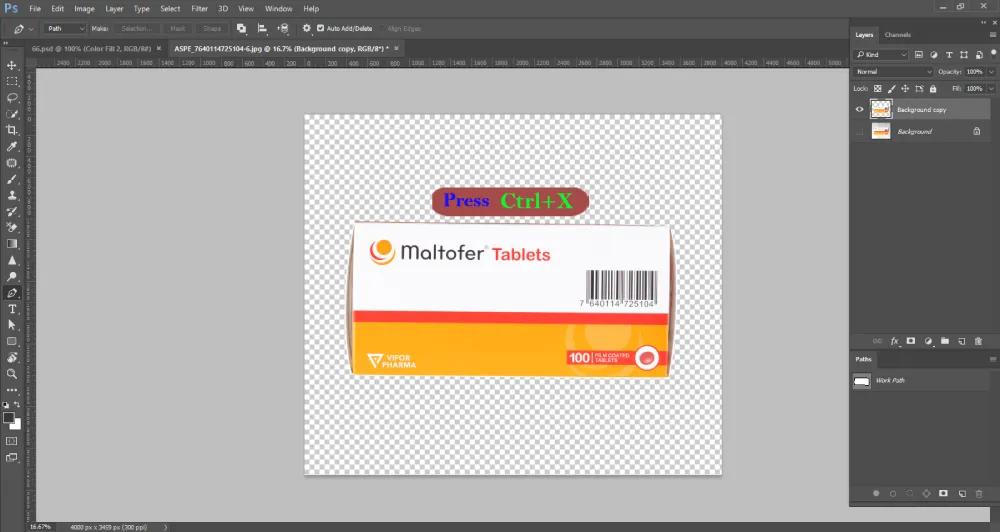This screenshot has width=1000, height=532.
Task: Select the Crop tool
Action: pos(11,130)
